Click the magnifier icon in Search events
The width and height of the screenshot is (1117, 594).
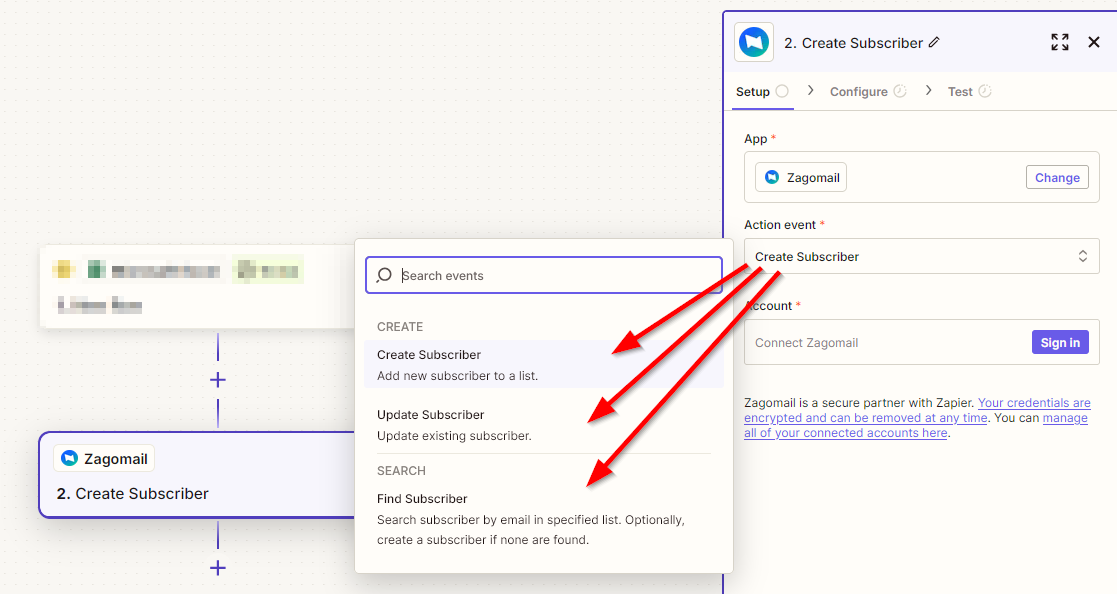[x=384, y=275]
